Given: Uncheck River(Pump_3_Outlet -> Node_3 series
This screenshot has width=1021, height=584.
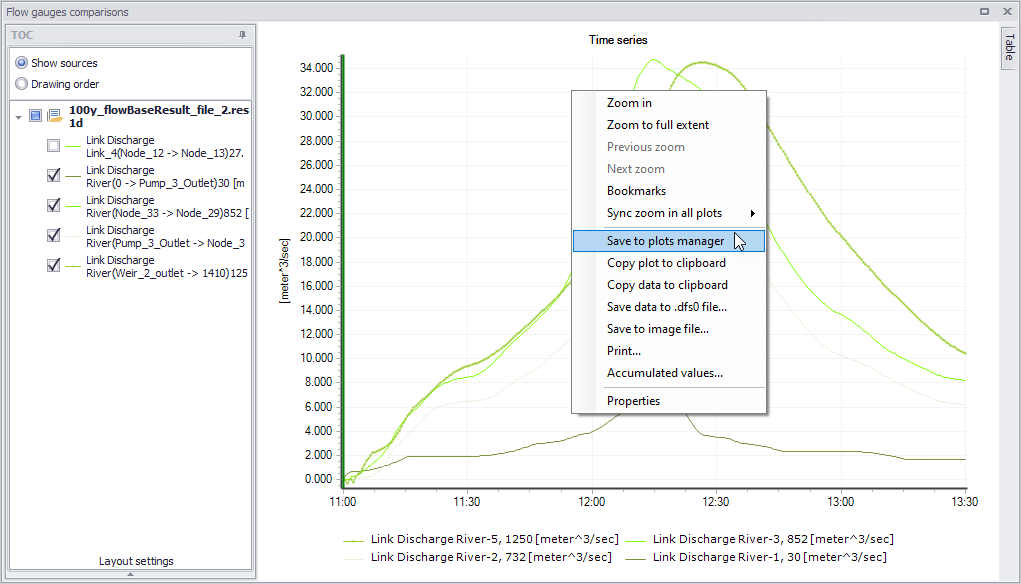Looking at the screenshot, I should point(53,235).
